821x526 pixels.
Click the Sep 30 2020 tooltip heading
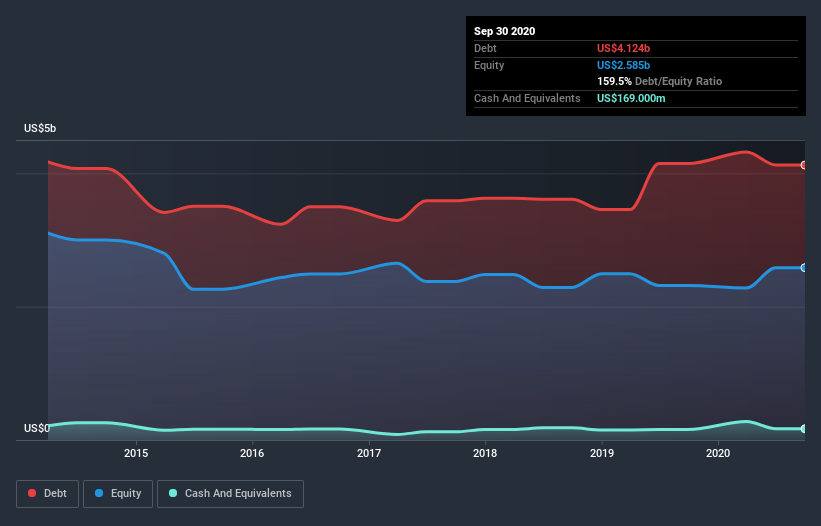(505, 31)
